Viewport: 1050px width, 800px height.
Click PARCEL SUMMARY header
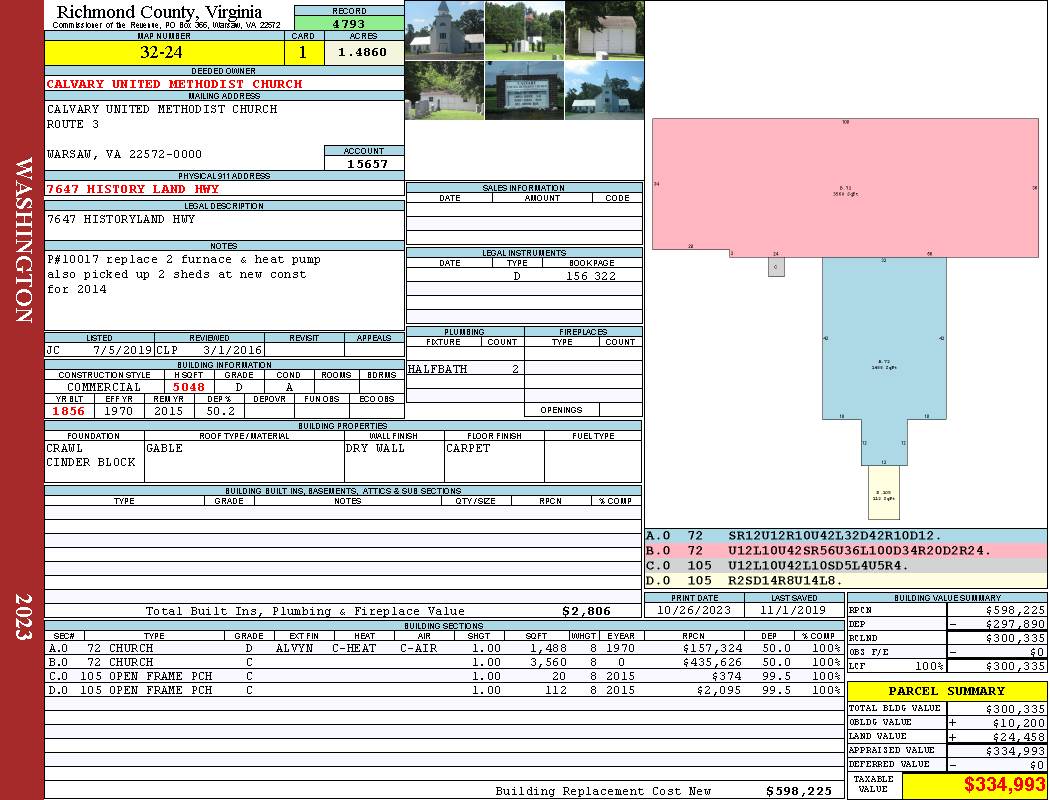946,691
